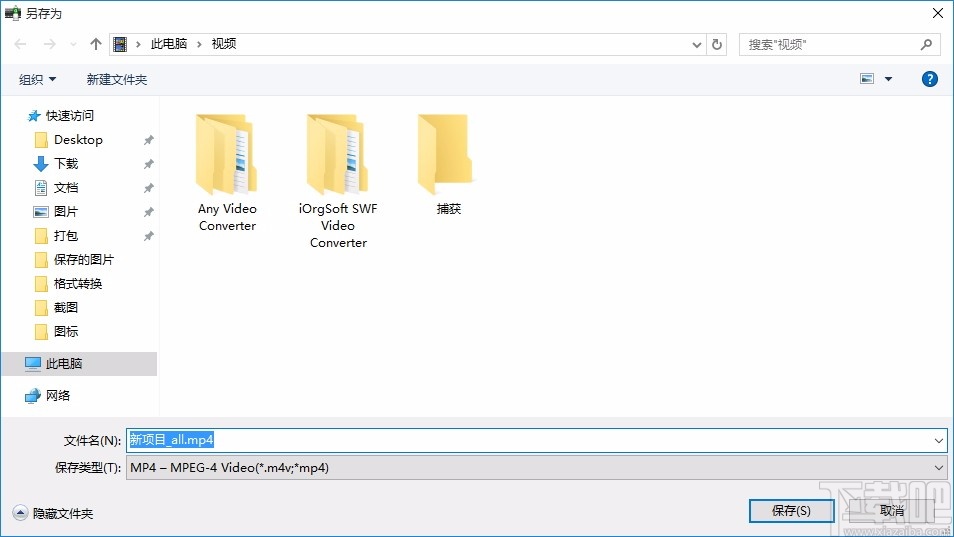The height and width of the screenshot is (537, 954).
Task: Close the 另存为 dialog
Action: pos(938,13)
